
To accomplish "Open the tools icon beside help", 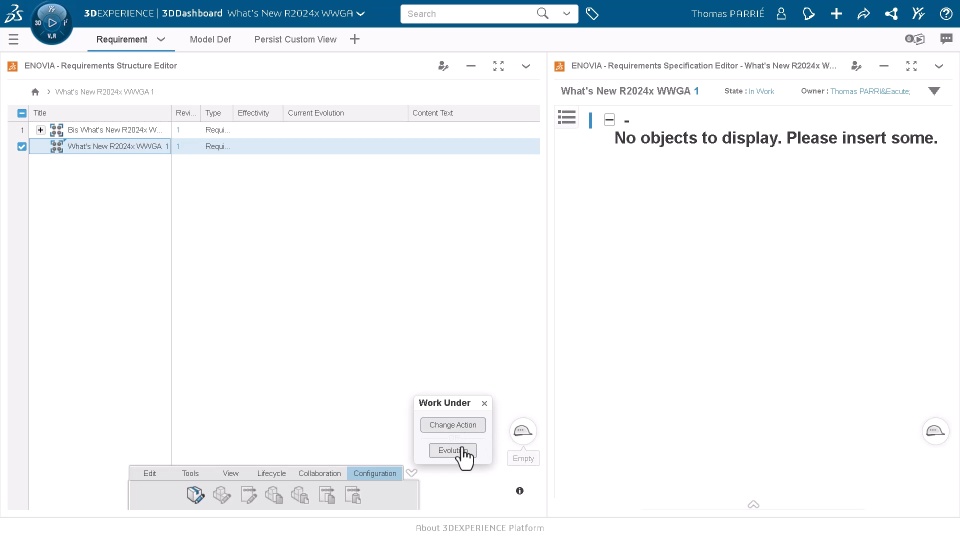I will click(918, 13).
